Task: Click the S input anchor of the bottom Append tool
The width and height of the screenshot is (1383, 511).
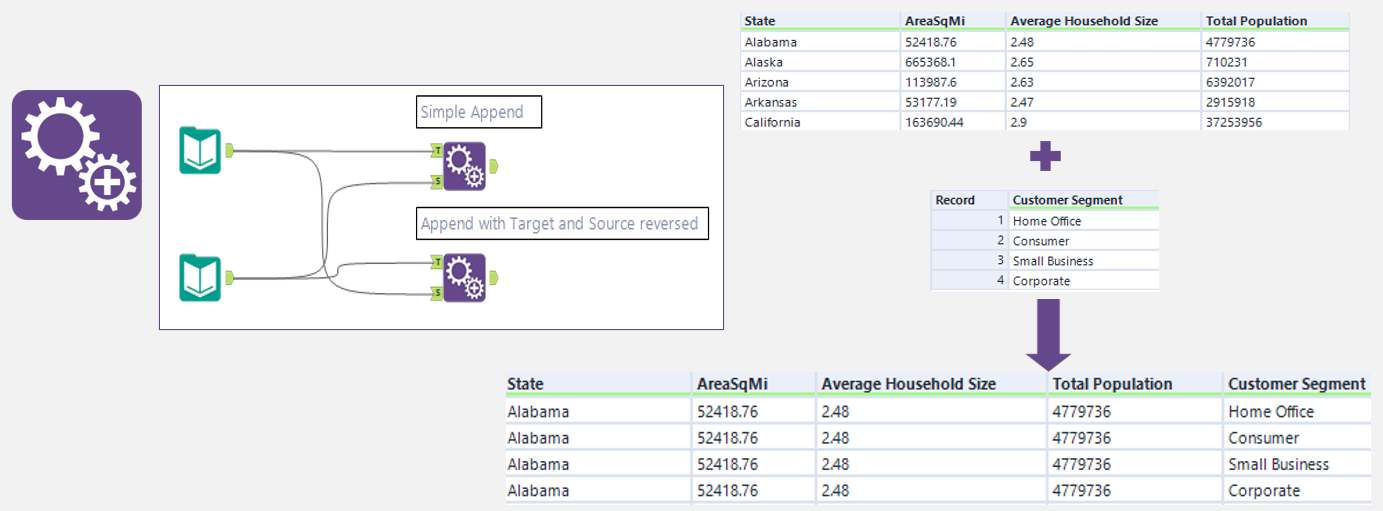Action: pos(438,292)
